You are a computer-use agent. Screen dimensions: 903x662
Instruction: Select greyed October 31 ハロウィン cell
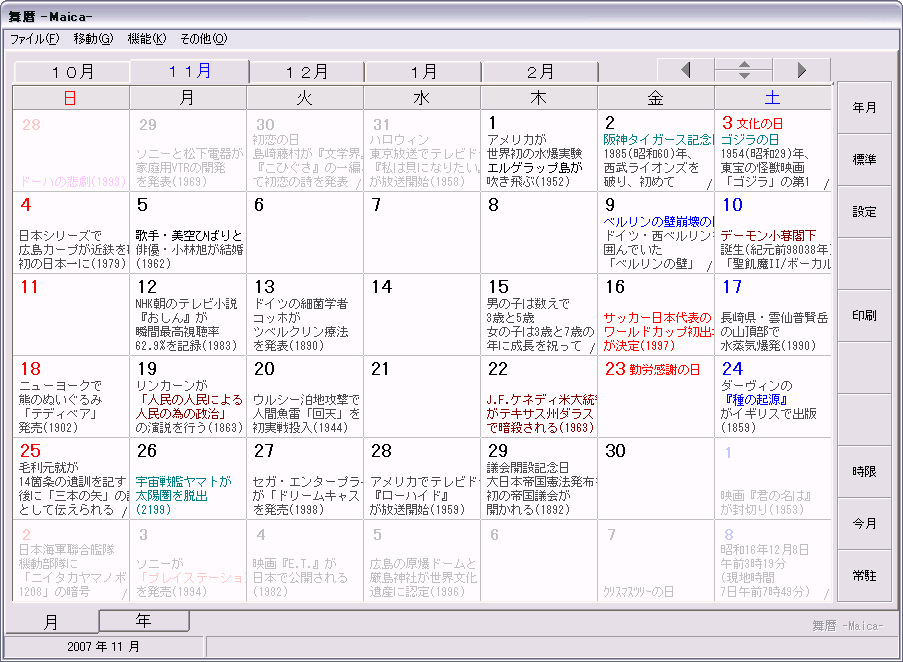tap(422, 151)
